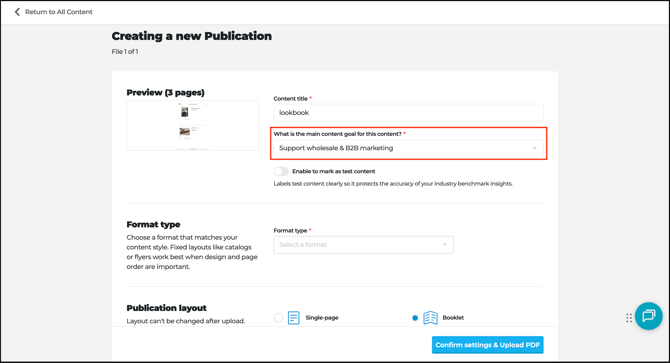Click the Booklet label text
This screenshot has height=363, width=670.
click(453, 318)
